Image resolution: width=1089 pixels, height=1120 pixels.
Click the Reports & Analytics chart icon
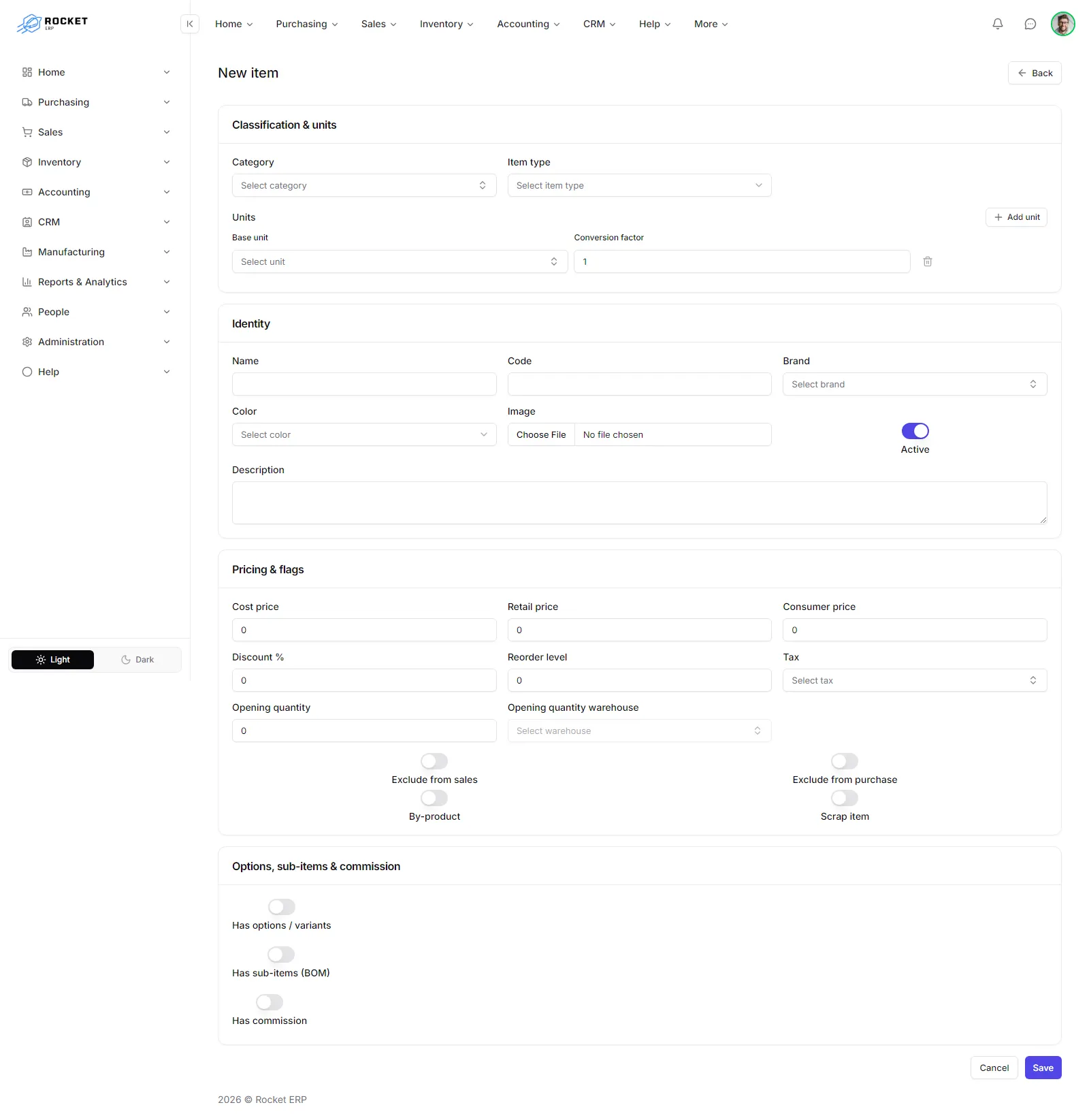(27, 282)
